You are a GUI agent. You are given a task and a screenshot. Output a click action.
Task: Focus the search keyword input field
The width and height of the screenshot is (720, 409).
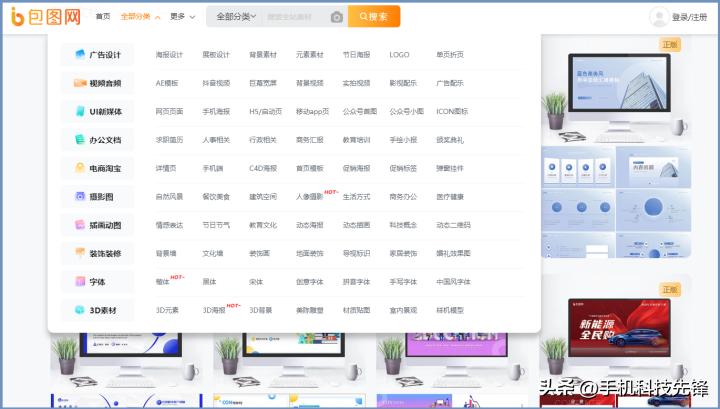294,17
